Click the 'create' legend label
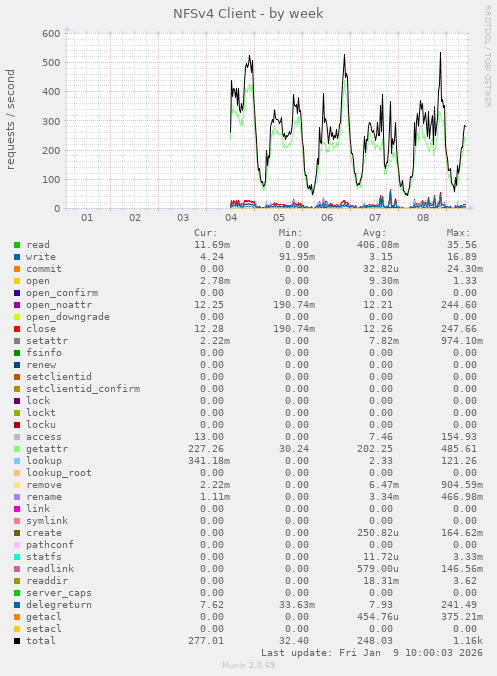Screen dimensions: 497x676 point(44,533)
